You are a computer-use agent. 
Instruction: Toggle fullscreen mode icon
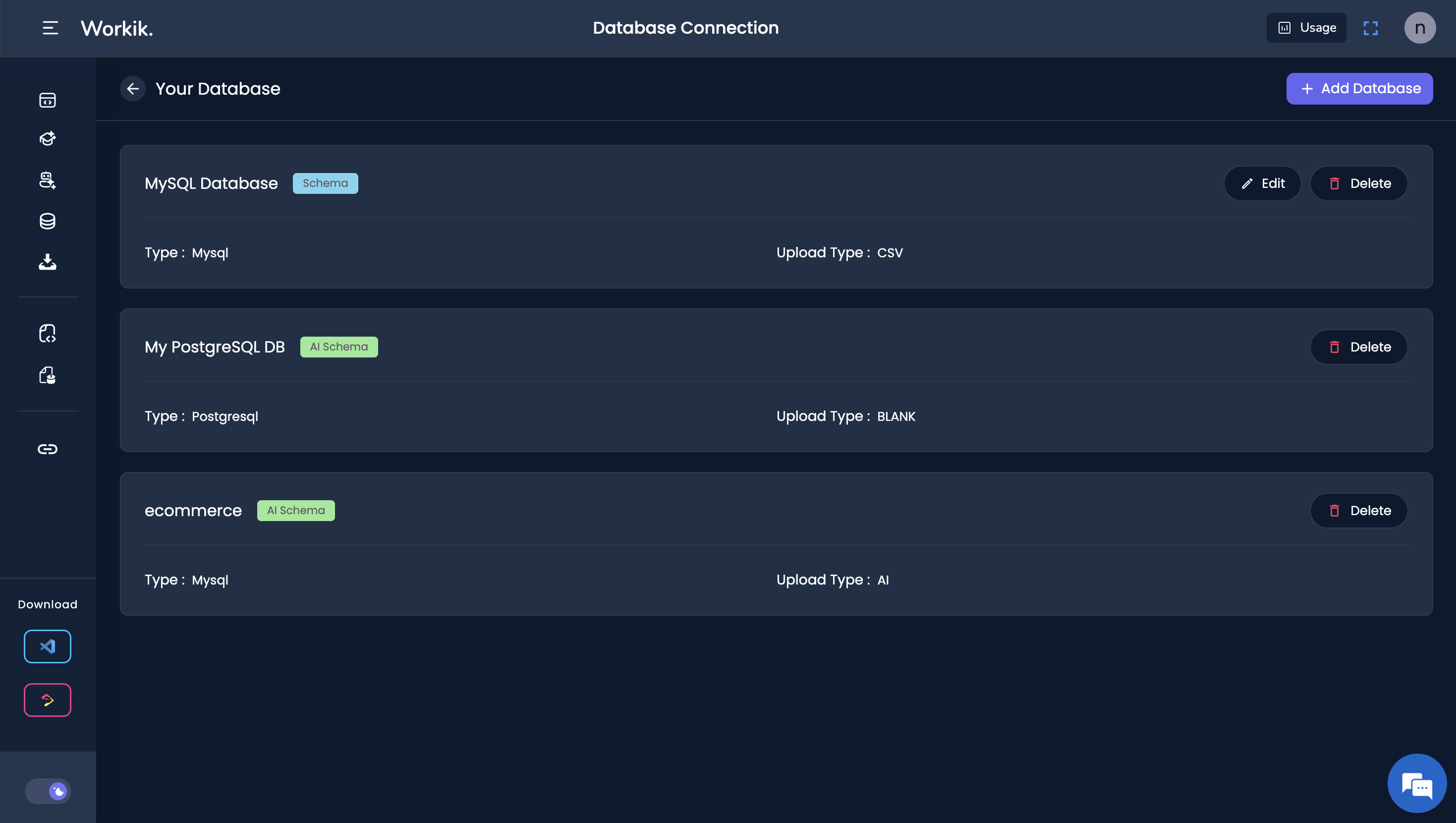[x=1371, y=28]
